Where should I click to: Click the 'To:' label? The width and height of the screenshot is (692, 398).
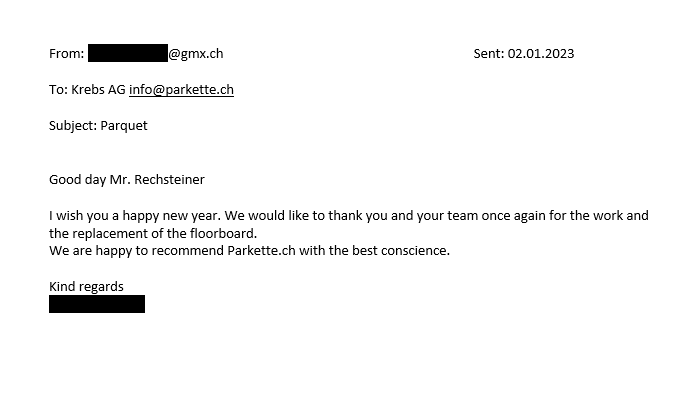pyautogui.click(x=58, y=90)
